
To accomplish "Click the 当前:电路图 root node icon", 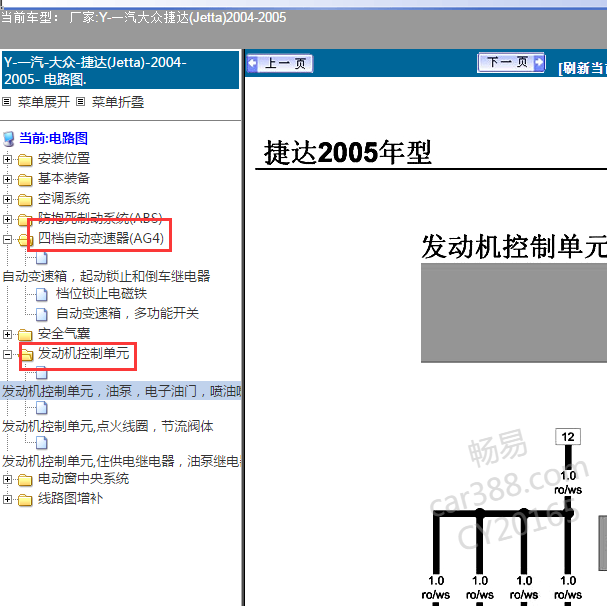I will [x=9, y=139].
